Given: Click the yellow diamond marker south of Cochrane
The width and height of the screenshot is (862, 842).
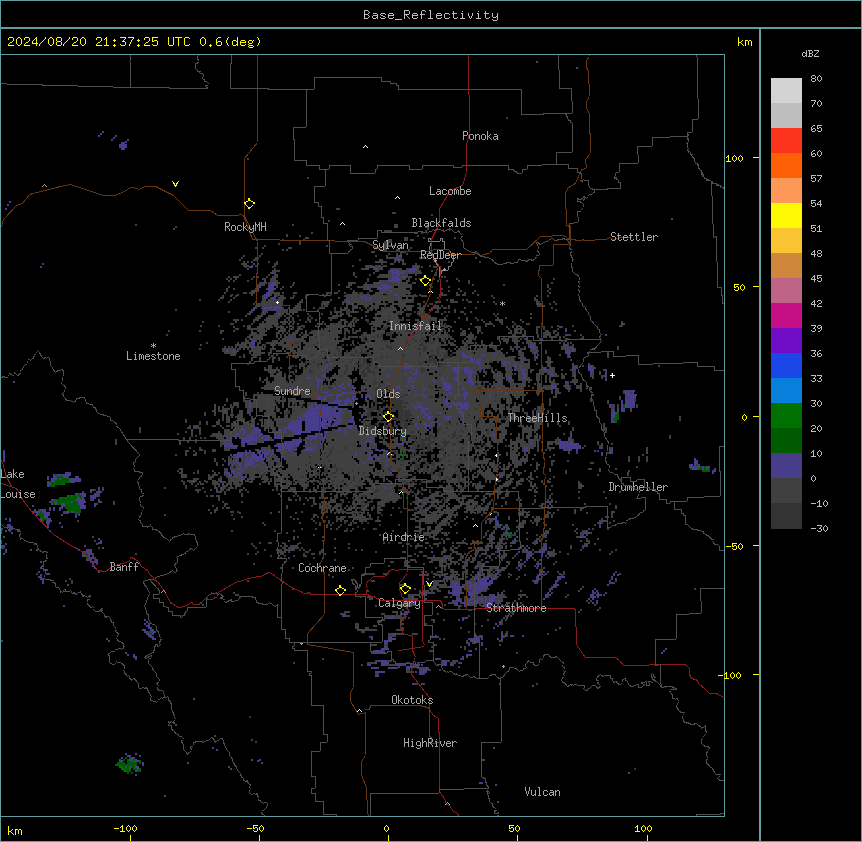Looking at the screenshot, I should 340,590.
